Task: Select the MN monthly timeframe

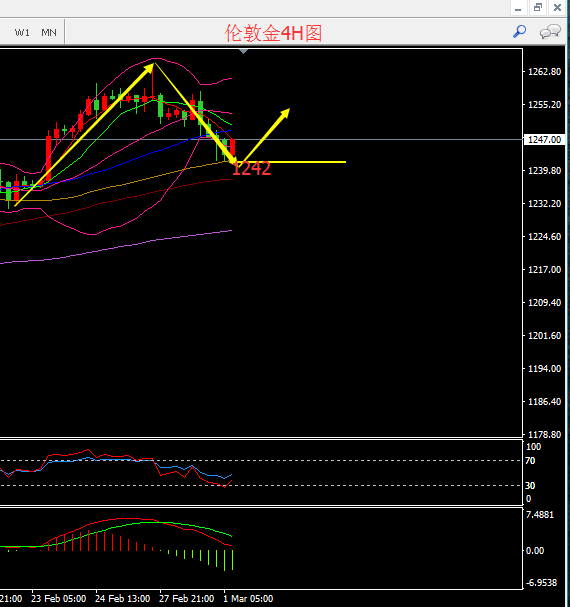Action: point(49,33)
